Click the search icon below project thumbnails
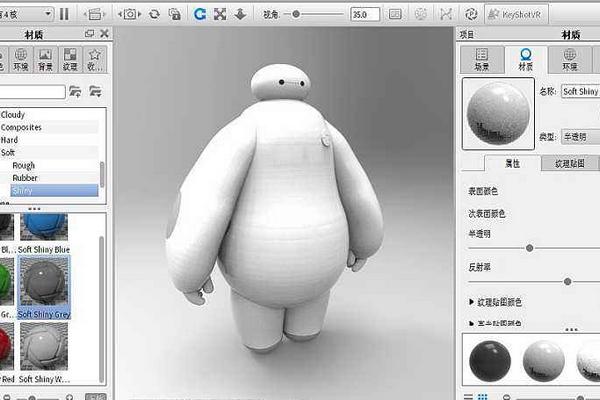This screenshot has height=400, width=600. tap(507, 397)
